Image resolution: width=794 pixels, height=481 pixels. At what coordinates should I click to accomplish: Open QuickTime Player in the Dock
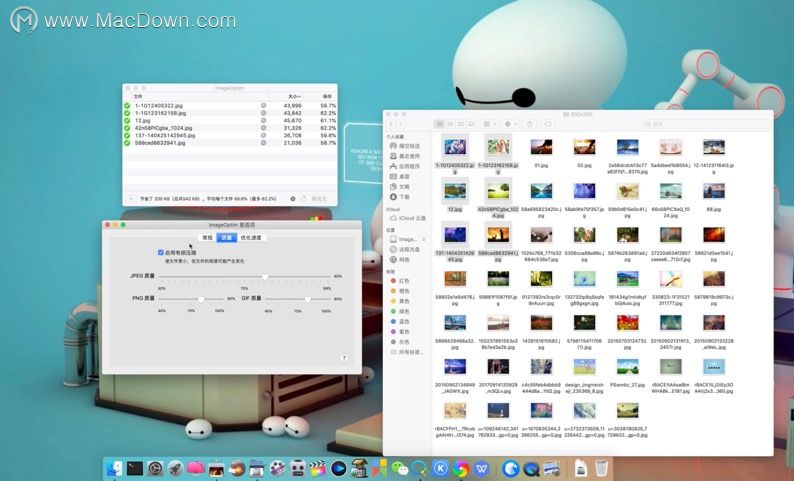(531, 469)
